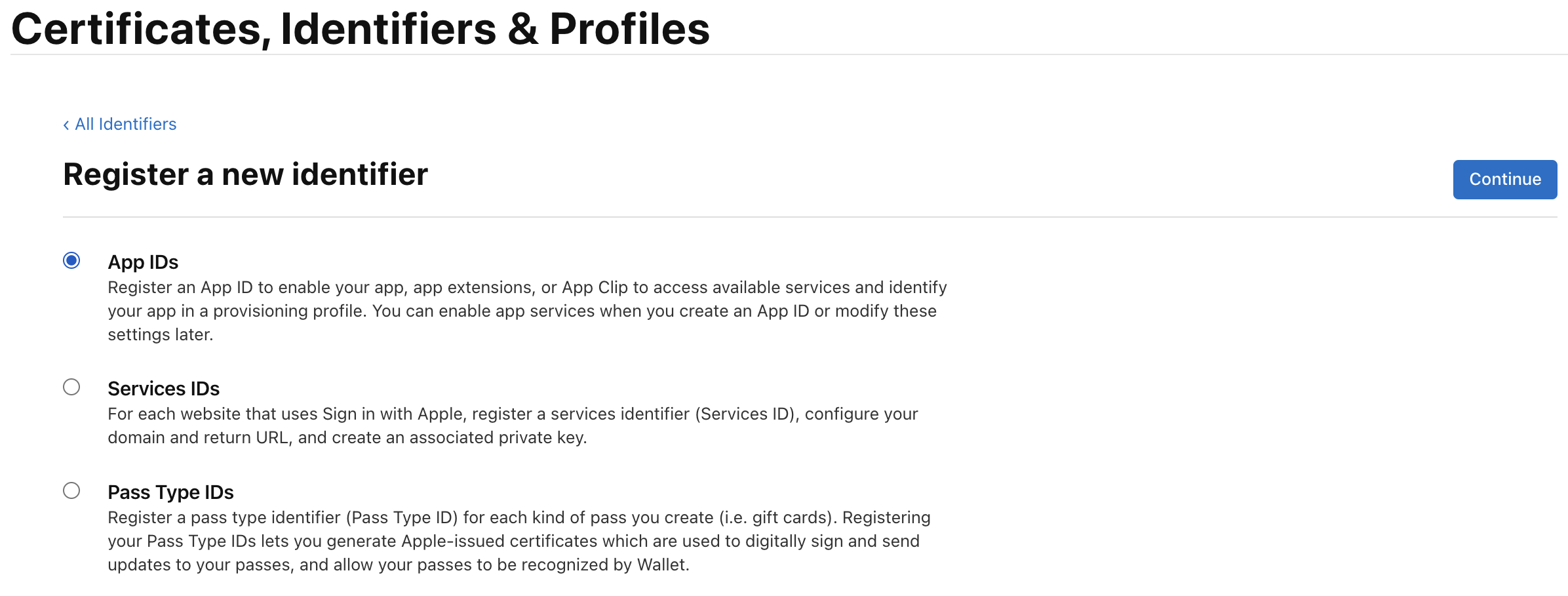This screenshot has height=596, width=1568.
Task: Select the App IDs radio button
Action: point(71,261)
